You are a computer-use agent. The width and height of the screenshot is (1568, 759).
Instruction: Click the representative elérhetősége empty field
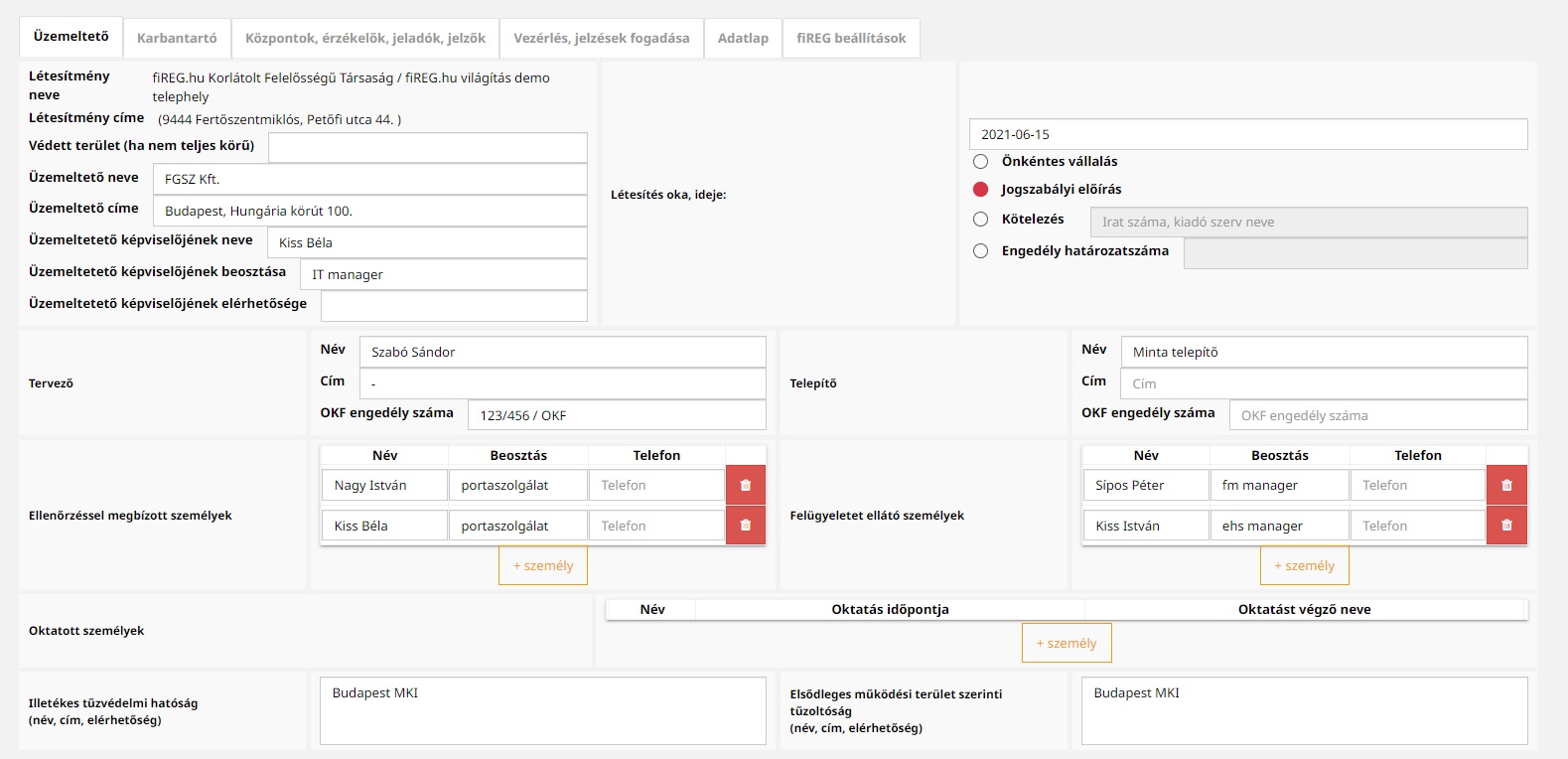[x=455, y=307]
